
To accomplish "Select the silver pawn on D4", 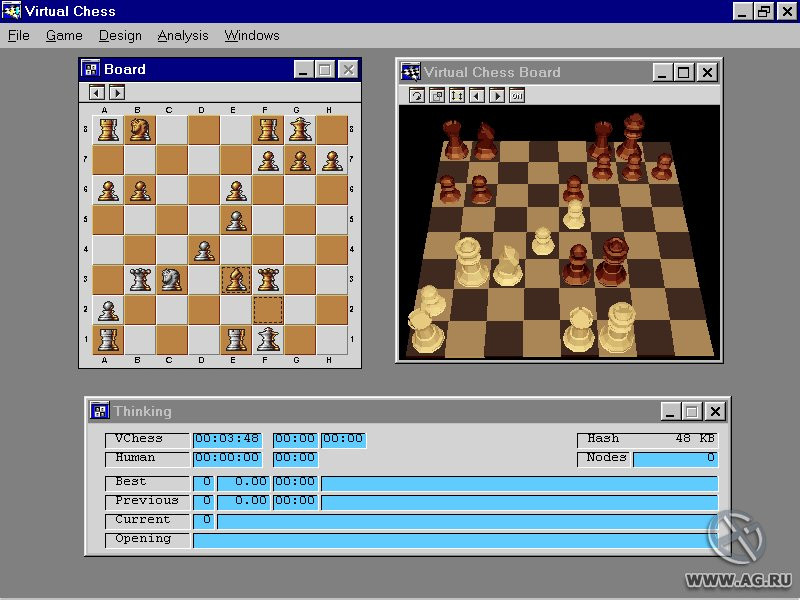I will pos(204,250).
